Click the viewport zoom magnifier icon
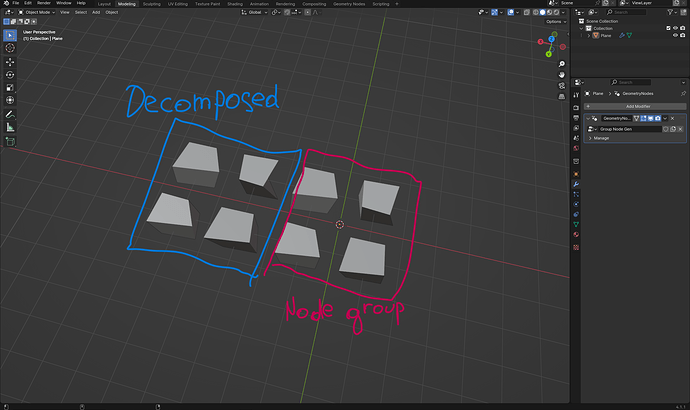Image resolution: width=690 pixels, height=410 pixels. [562, 64]
